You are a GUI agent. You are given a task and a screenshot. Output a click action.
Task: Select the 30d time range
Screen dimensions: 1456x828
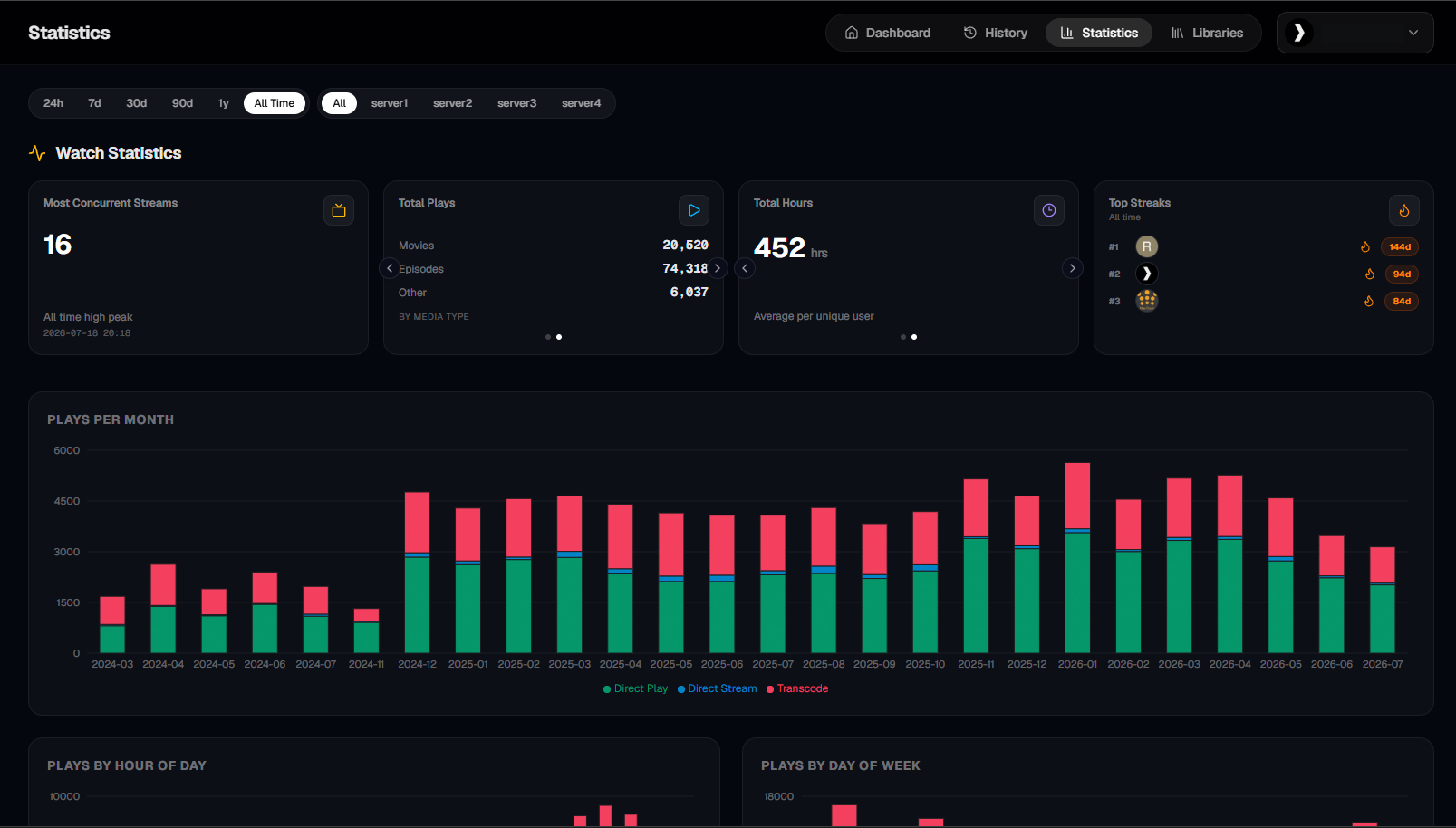[137, 103]
